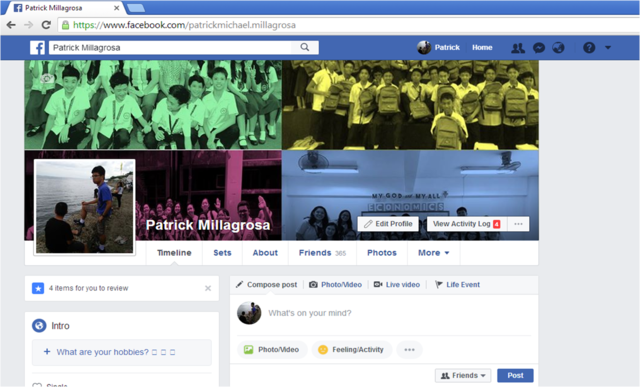The height and width of the screenshot is (387, 640).
Task: Click the Feeling/Activity pill button
Action: [x=352, y=349]
